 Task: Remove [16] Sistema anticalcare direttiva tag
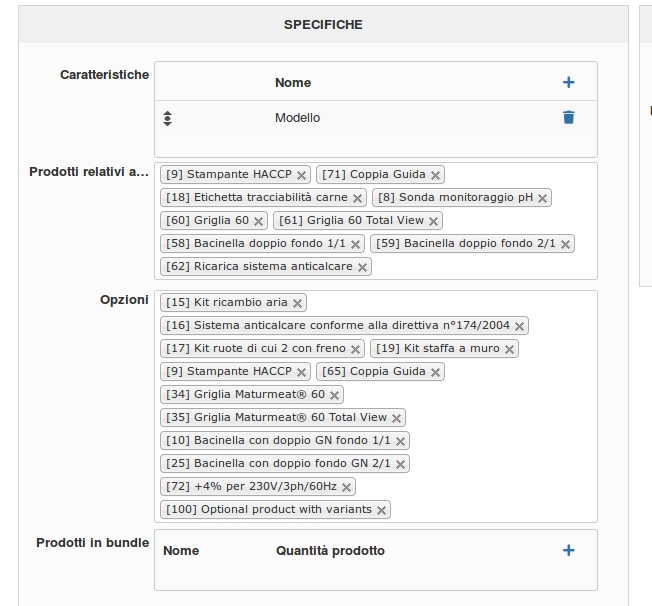519,326
